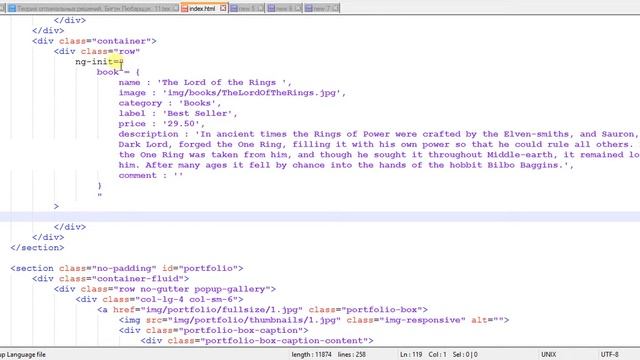Click the 'Language file' status bar label
Screen dimensions: 640x360
click(26, 354)
